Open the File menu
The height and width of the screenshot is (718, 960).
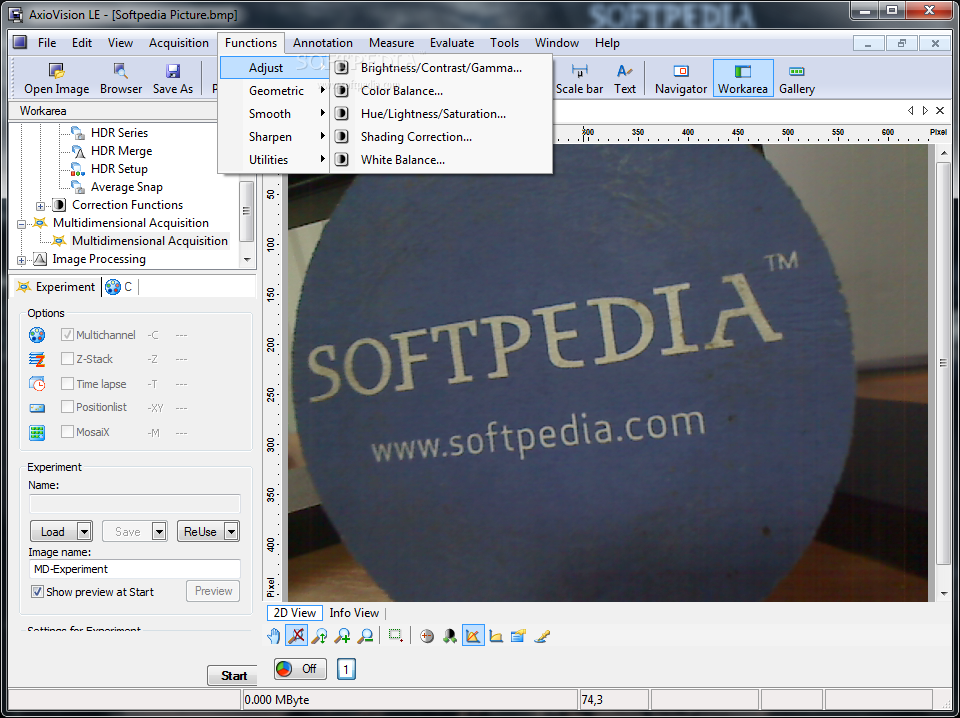pyautogui.click(x=47, y=43)
